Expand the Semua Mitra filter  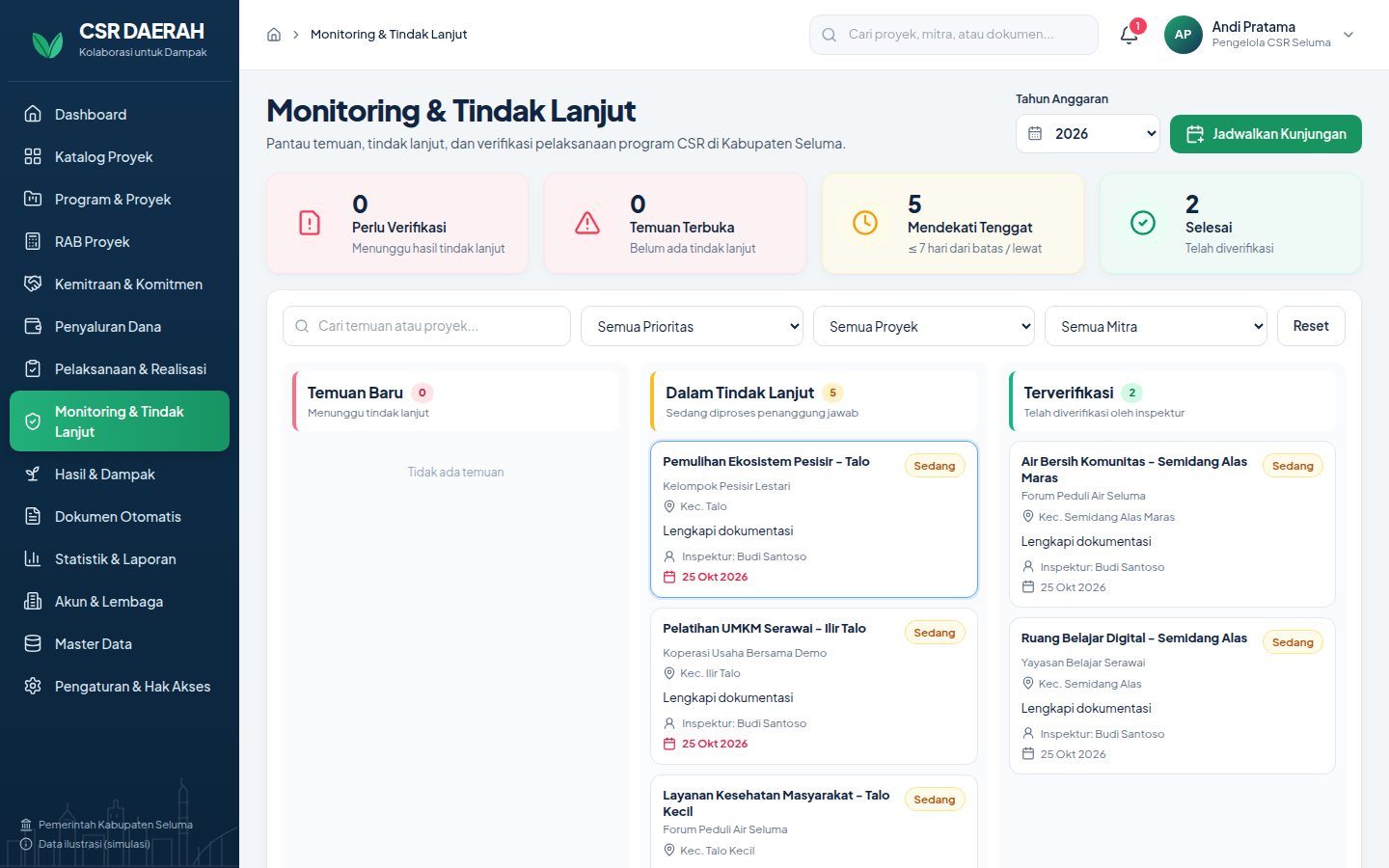pos(1156,326)
